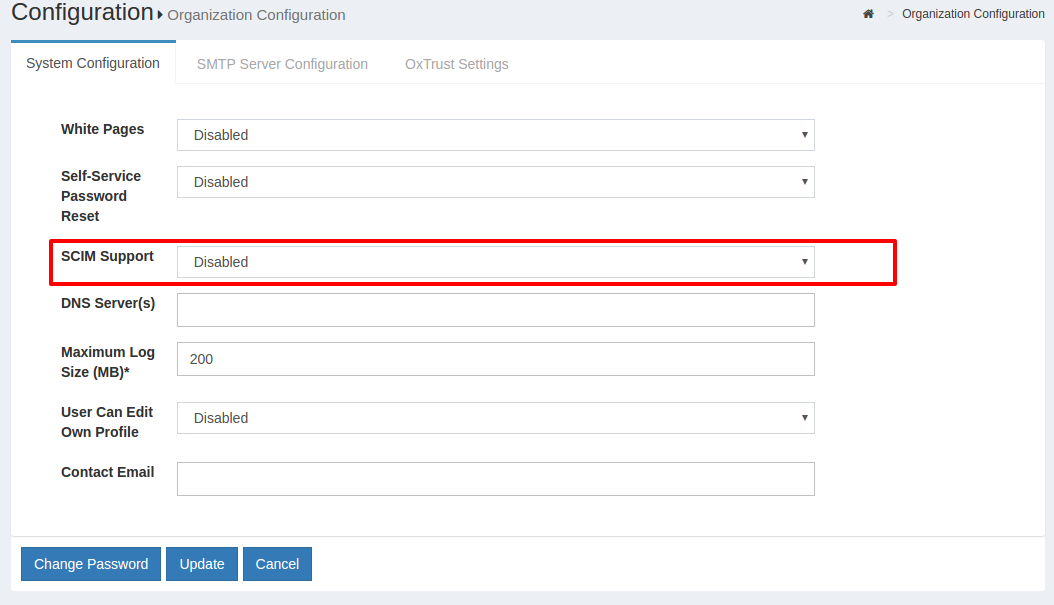Select the Maximum Log Size (MB) label
The width and height of the screenshot is (1054, 605).
108,362
